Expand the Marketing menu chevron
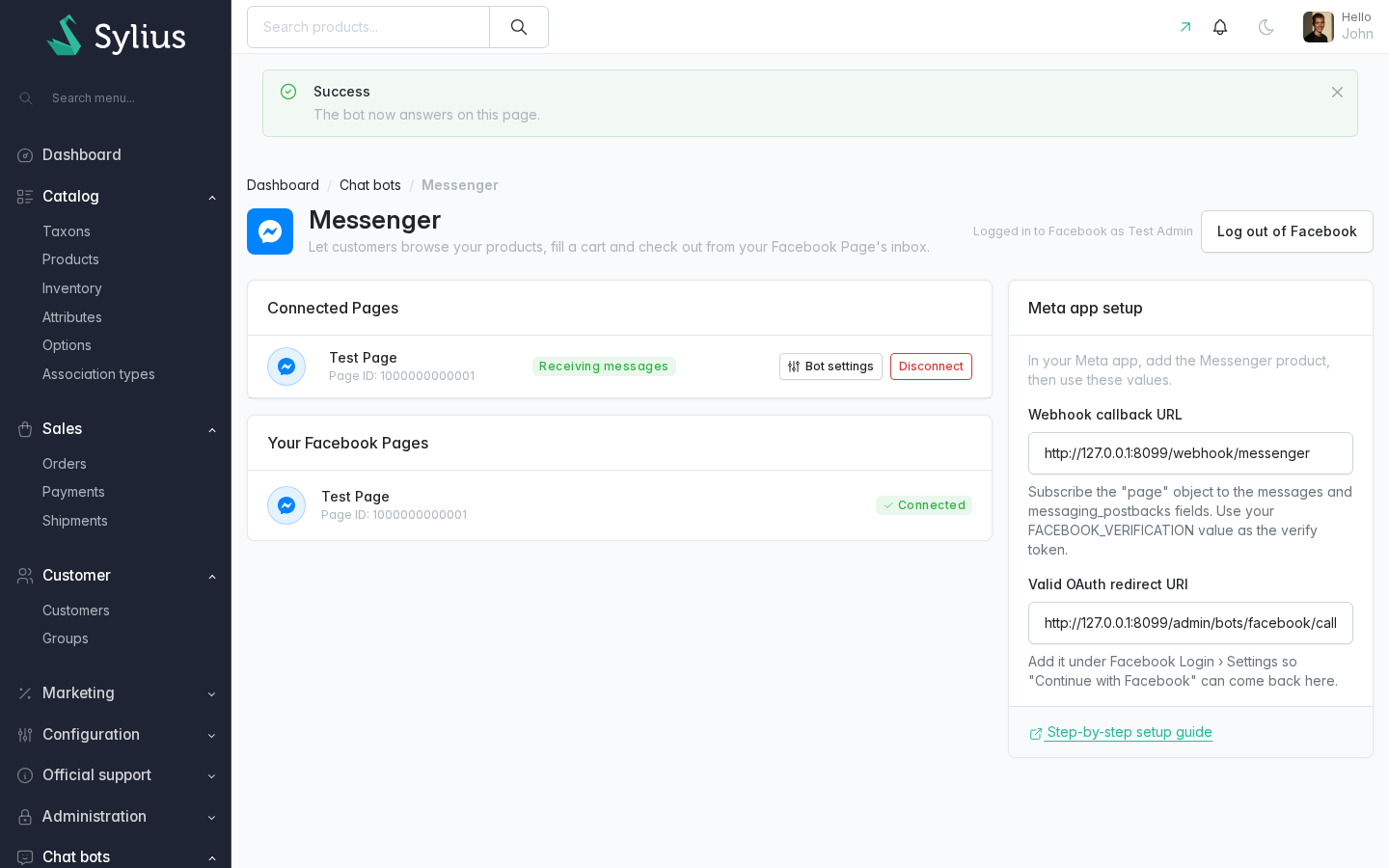Viewport: 1389px width, 868px height. [x=212, y=694]
